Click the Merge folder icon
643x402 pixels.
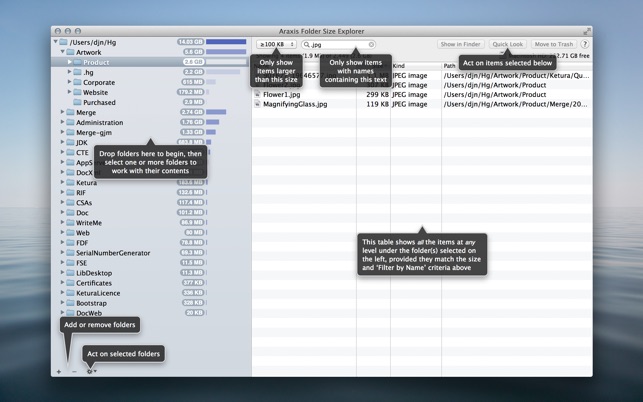point(70,113)
